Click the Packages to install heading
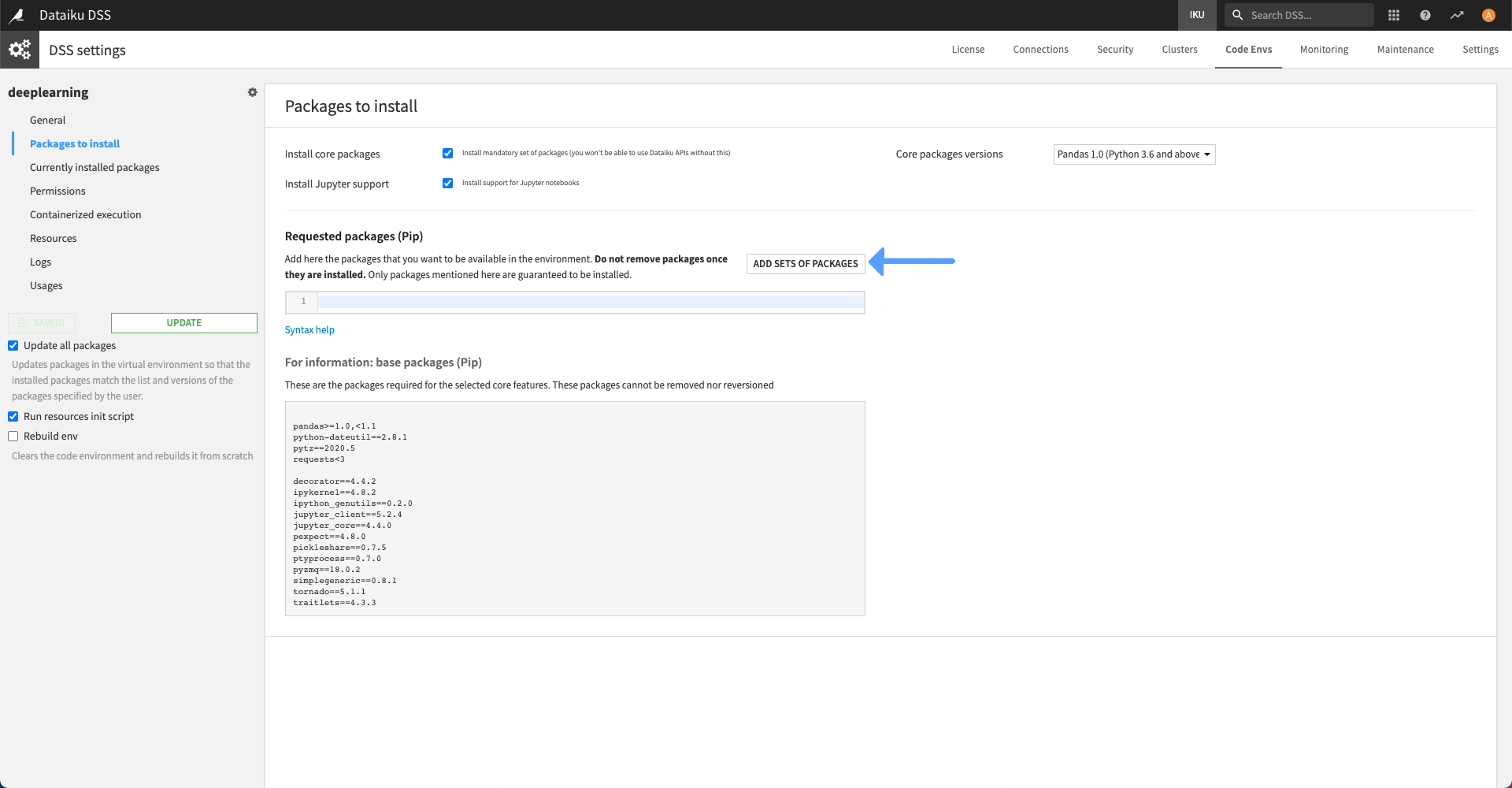Screen dimensions: 1512x788 pos(351,106)
